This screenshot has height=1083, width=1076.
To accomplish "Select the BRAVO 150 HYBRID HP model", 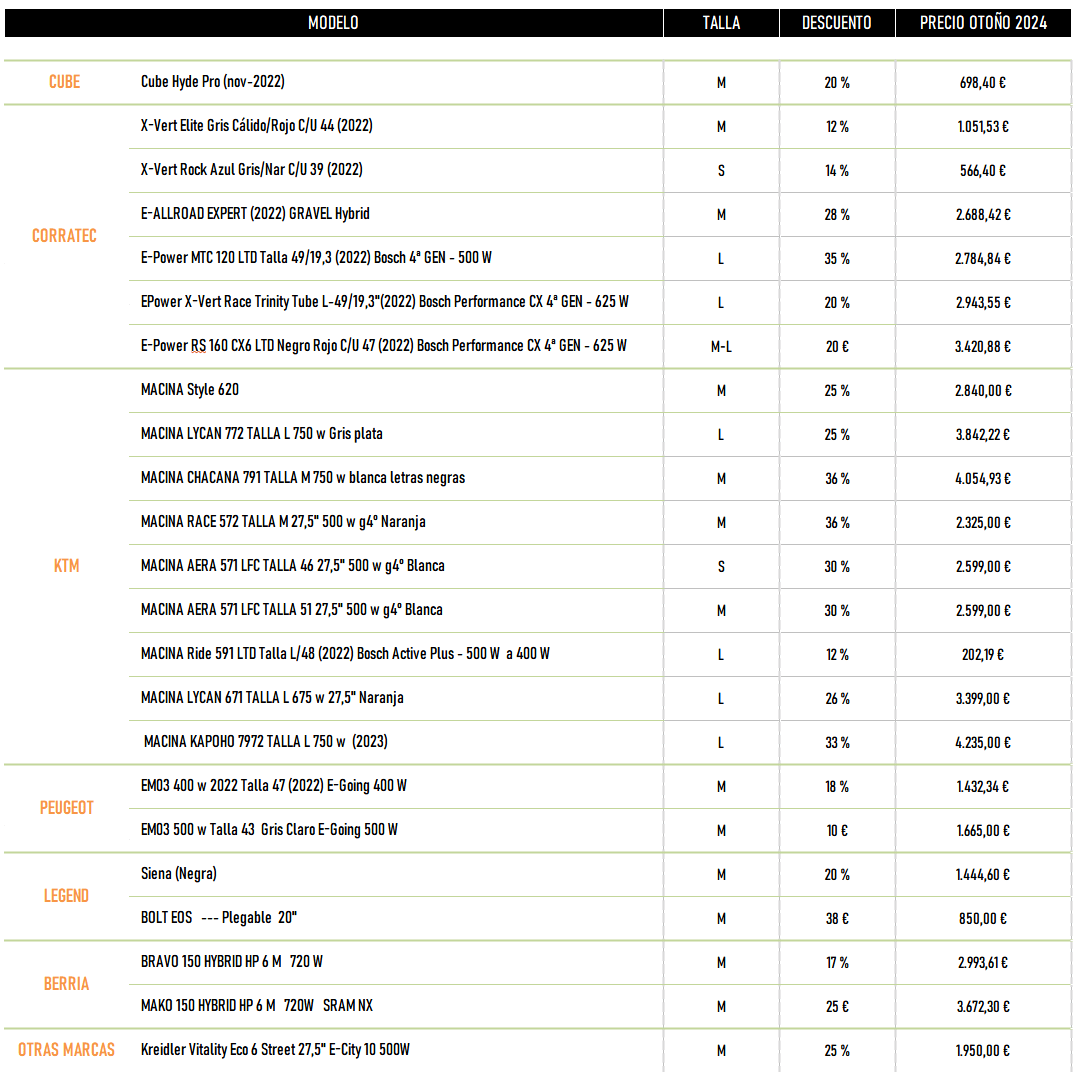I will (x=232, y=962).
